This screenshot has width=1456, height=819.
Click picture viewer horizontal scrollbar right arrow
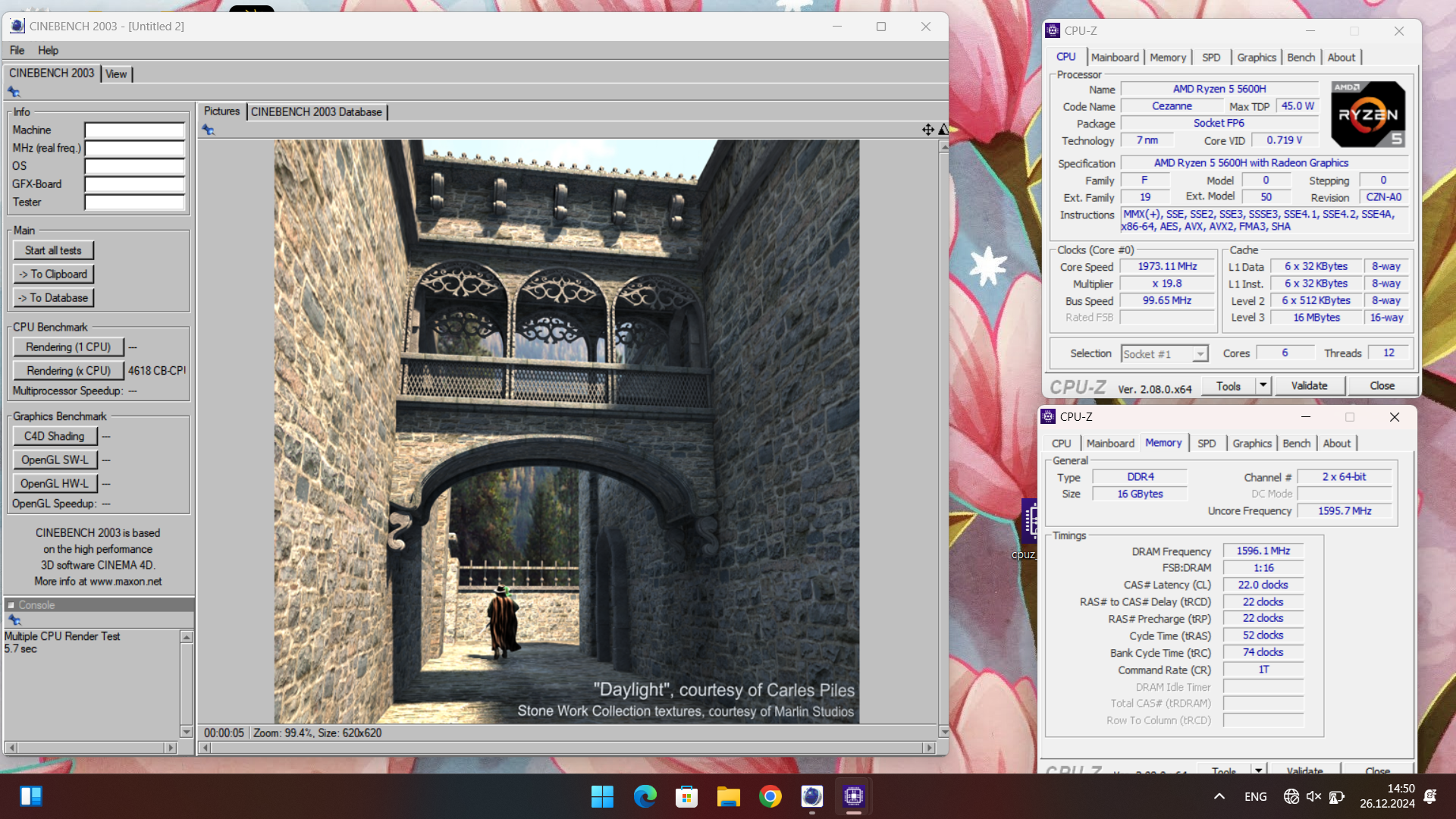click(929, 748)
